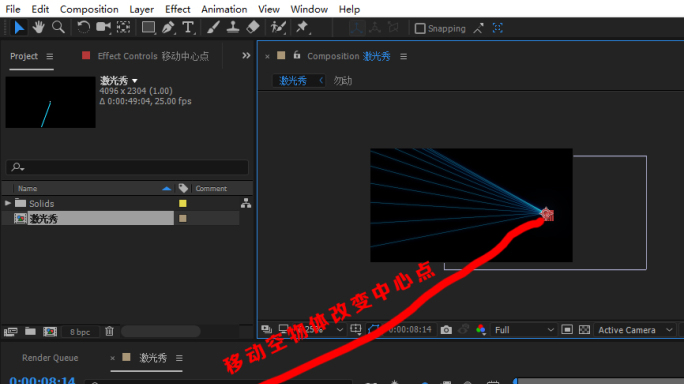Expand the Solids folder
The height and width of the screenshot is (384, 684).
tap(7, 203)
